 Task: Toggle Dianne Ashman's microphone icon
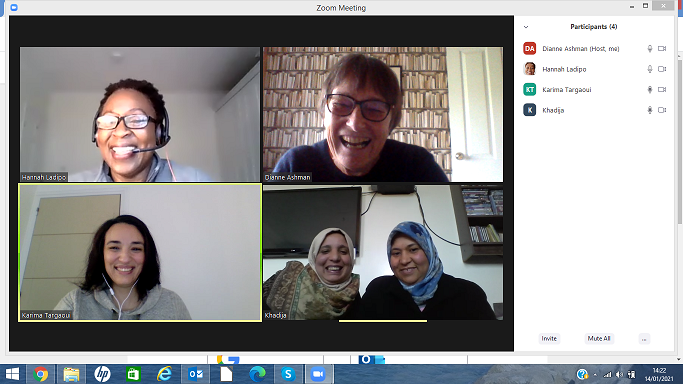[x=649, y=49]
